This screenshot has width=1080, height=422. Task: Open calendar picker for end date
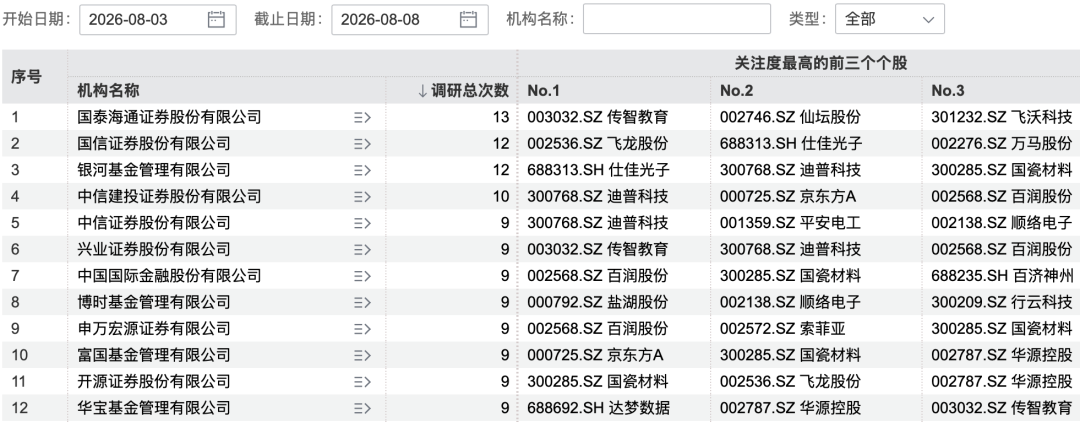468,19
